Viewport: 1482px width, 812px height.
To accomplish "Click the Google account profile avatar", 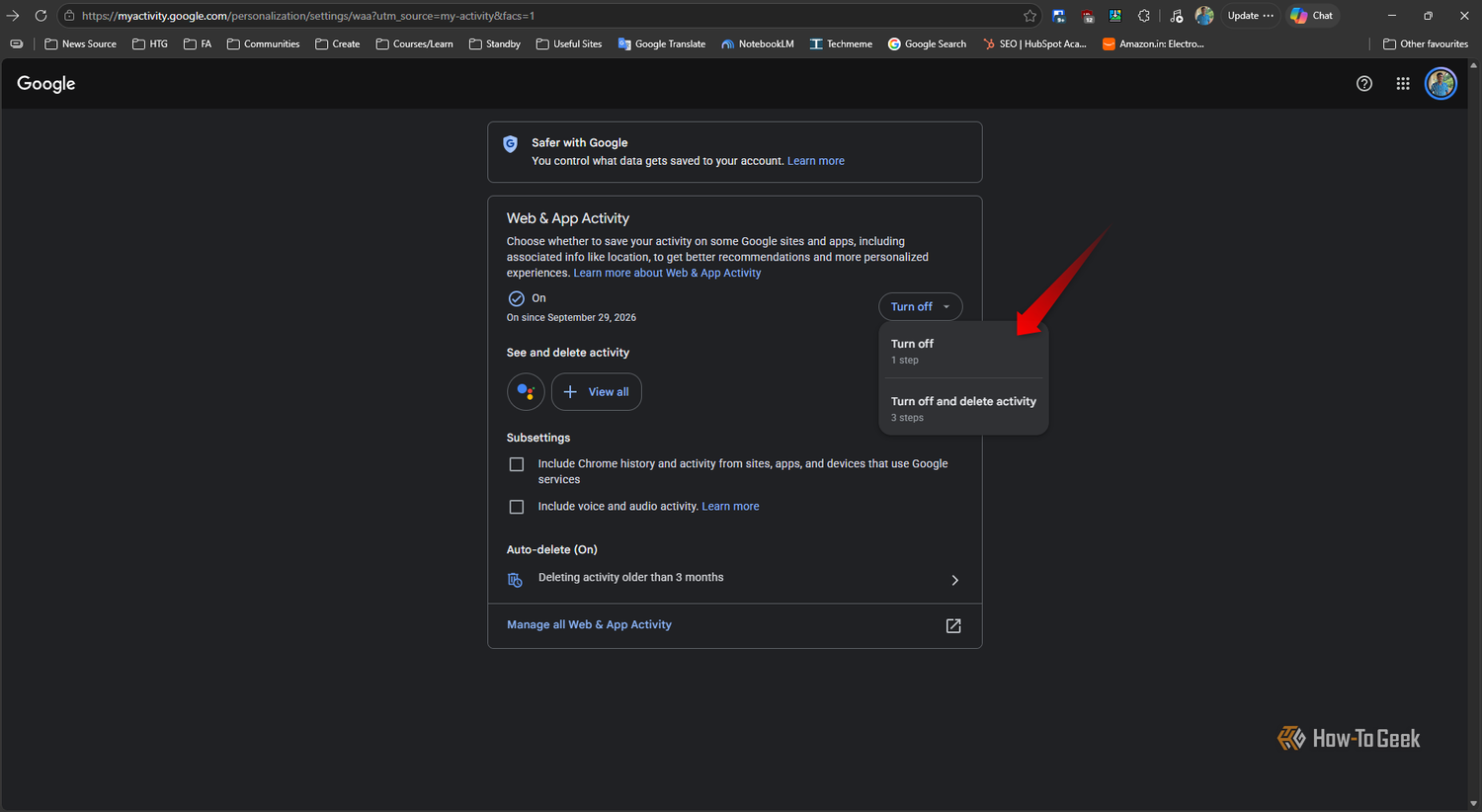I will click(1441, 84).
